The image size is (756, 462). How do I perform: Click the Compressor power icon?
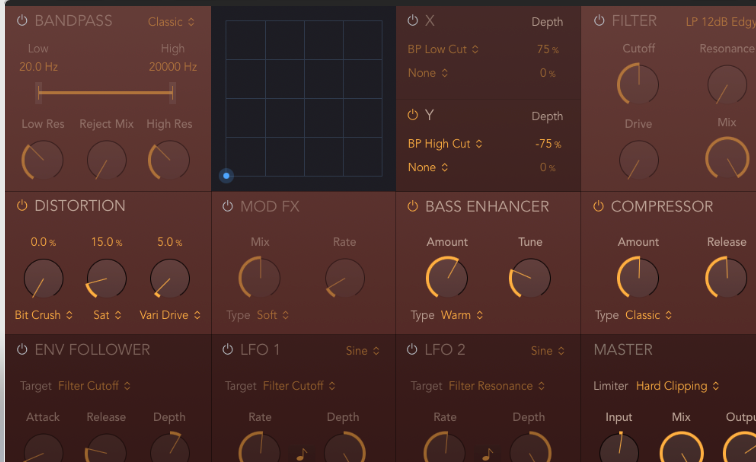[598, 207]
